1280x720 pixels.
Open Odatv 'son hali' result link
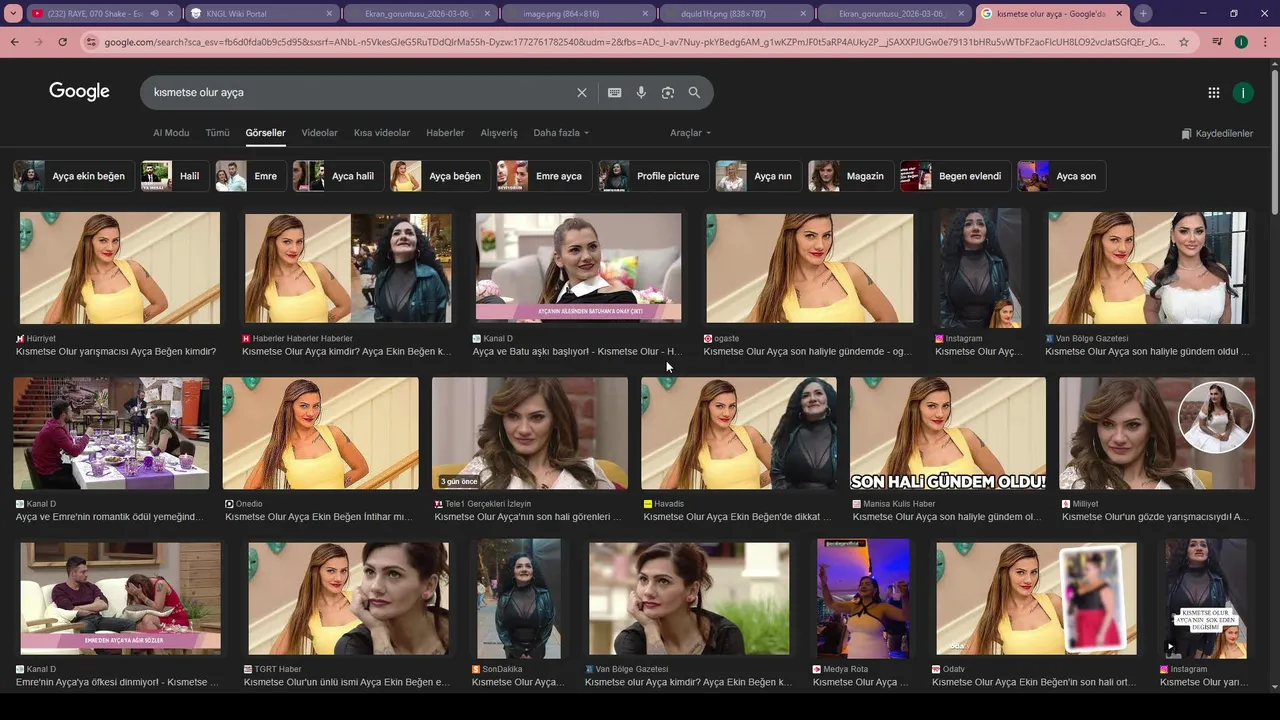click(1034, 682)
